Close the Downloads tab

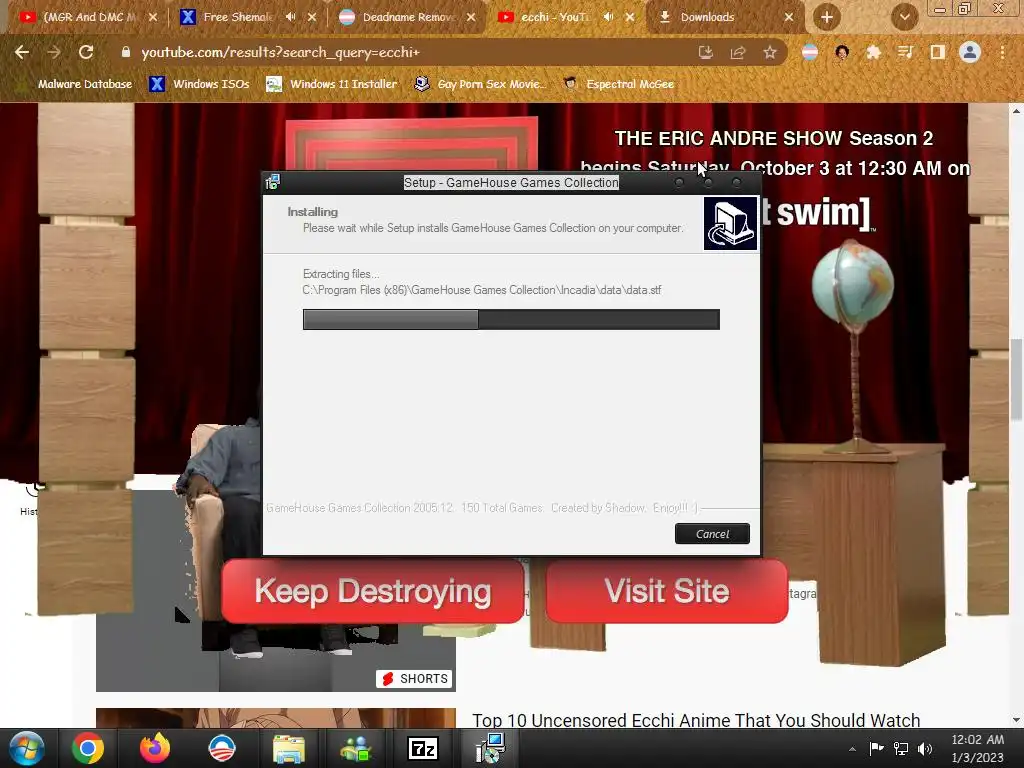(789, 18)
